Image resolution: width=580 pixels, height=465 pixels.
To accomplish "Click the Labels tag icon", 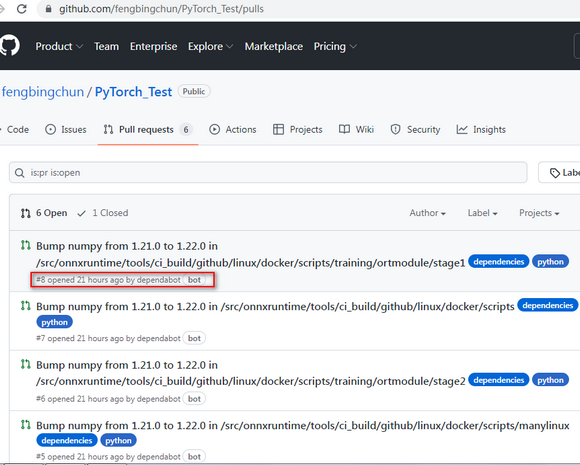I will pos(554,173).
